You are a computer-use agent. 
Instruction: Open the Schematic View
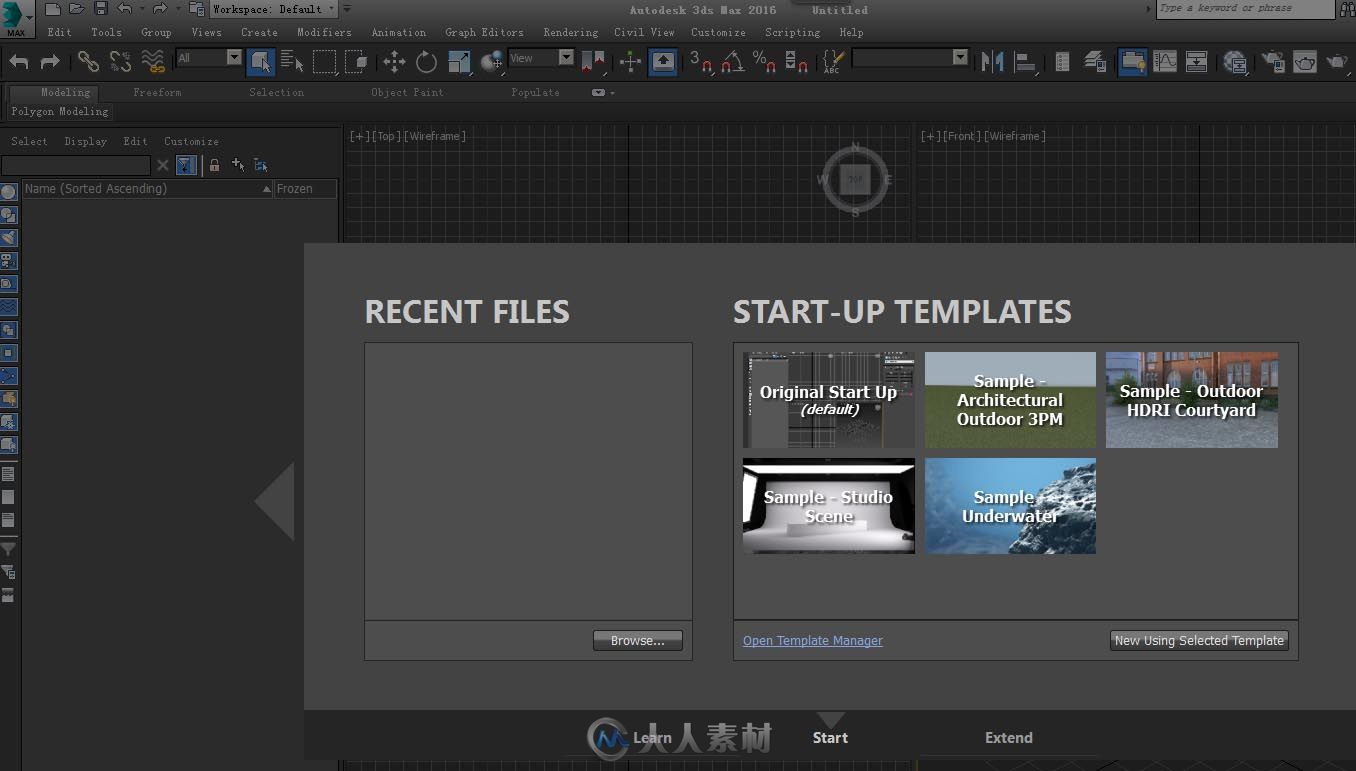[1197, 62]
